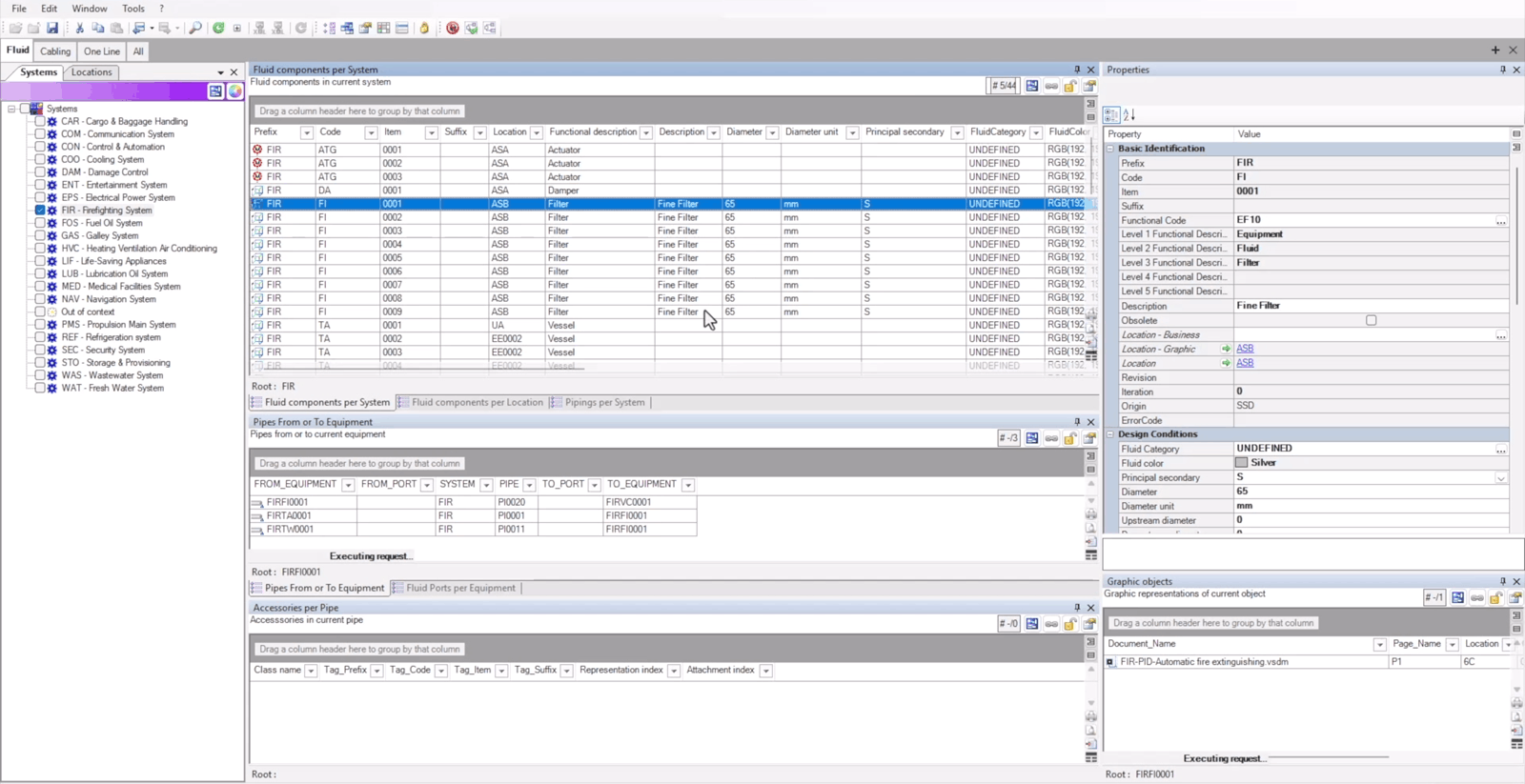The image size is (1525, 784).
Task: Click the magnifying glass search icon
Action: pyautogui.click(x=195, y=29)
